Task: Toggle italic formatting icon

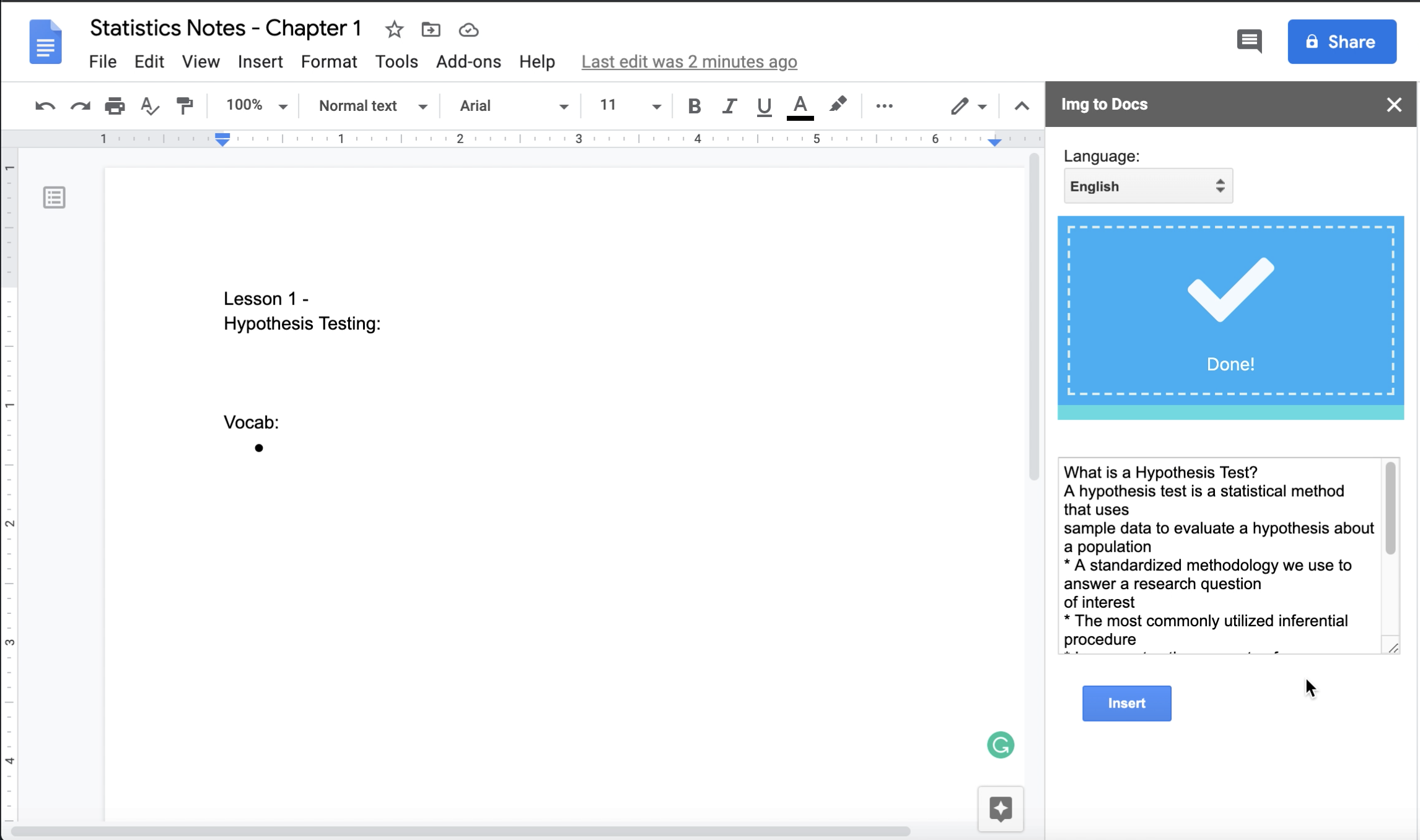Action: 730,106
